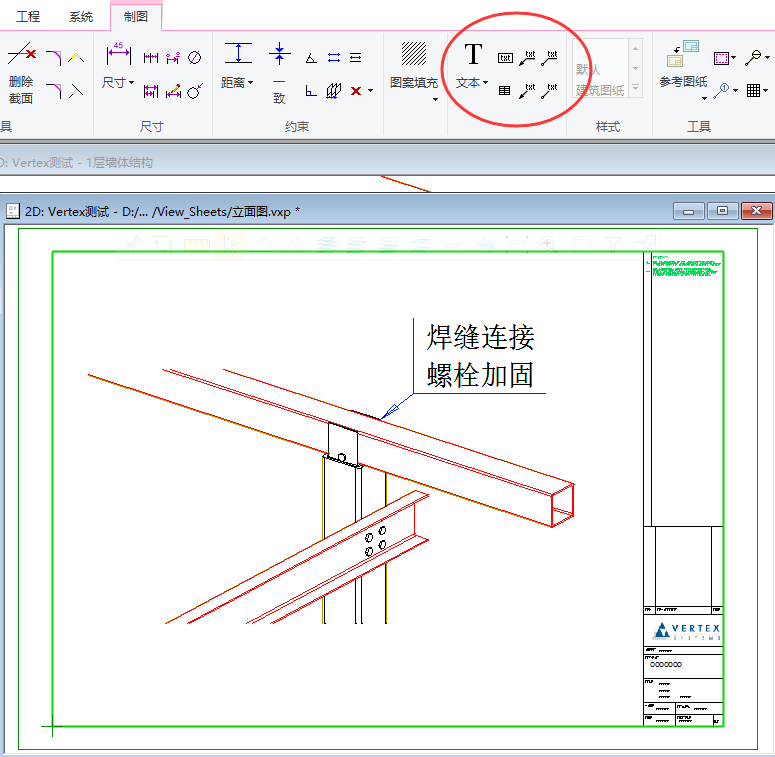Choose the 默认 style in gallery

tap(588, 69)
